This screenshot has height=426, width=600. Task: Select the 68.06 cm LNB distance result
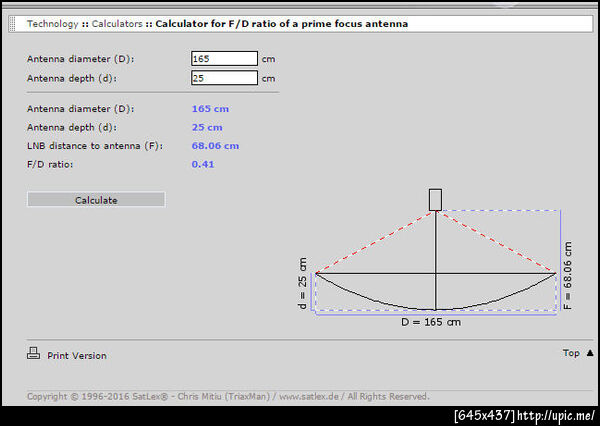tap(215, 146)
